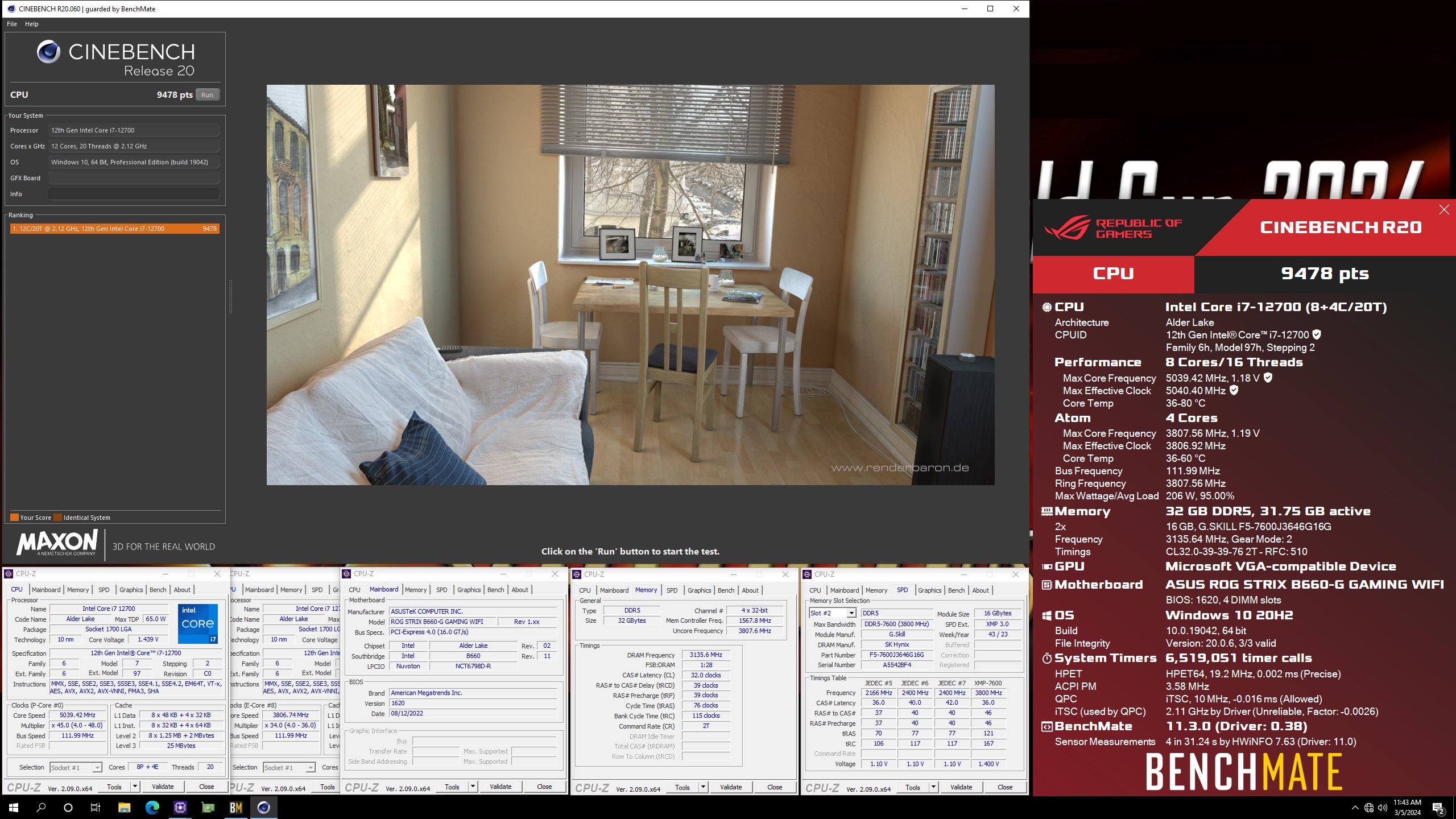Click the verified shield next to CPUID value
Image resolution: width=1456 pixels, height=819 pixels.
pos(1317,334)
